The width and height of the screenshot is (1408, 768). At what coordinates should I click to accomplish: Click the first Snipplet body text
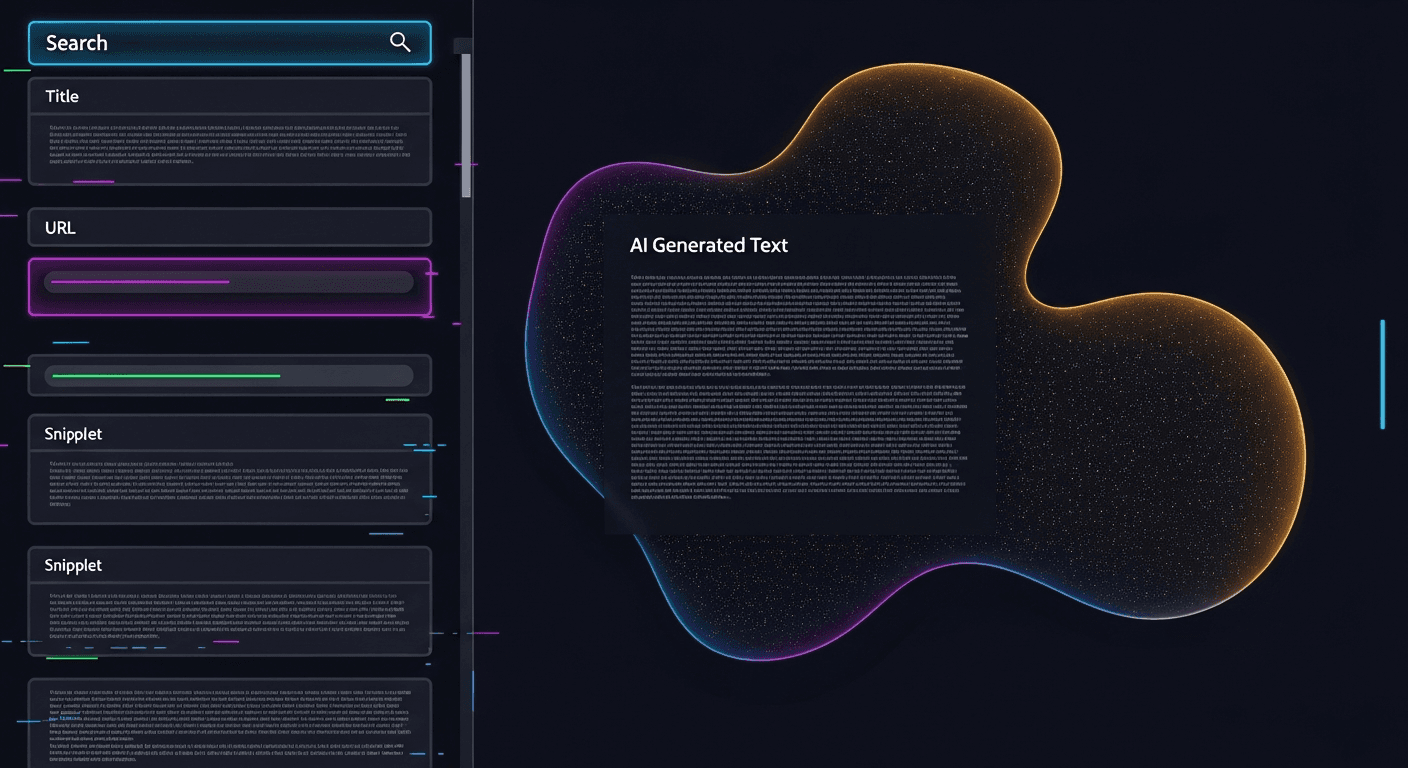pyautogui.click(x=228, y=480)
